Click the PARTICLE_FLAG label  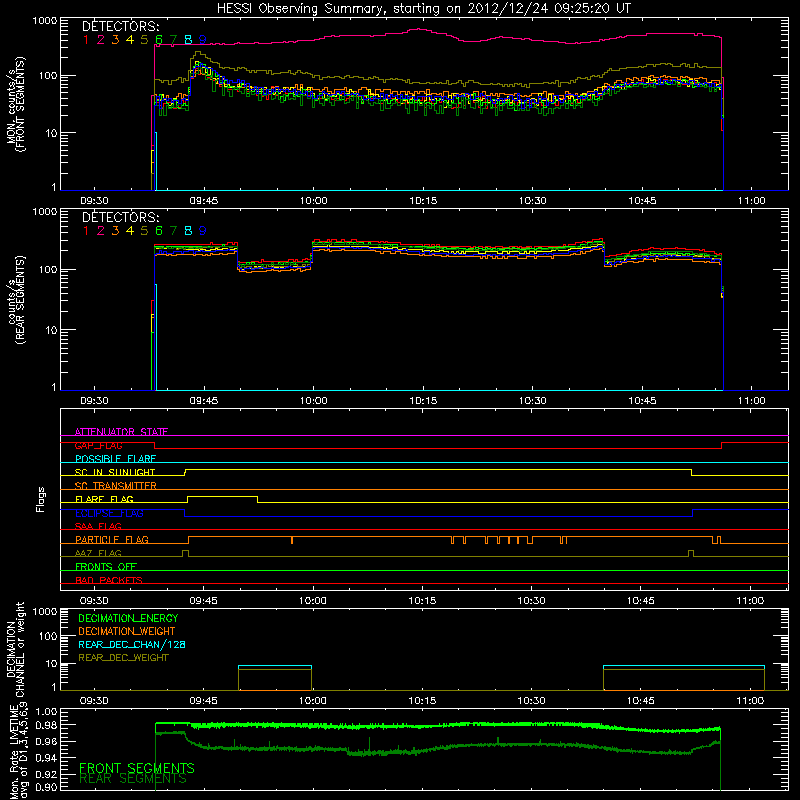[x=112, y=539]
